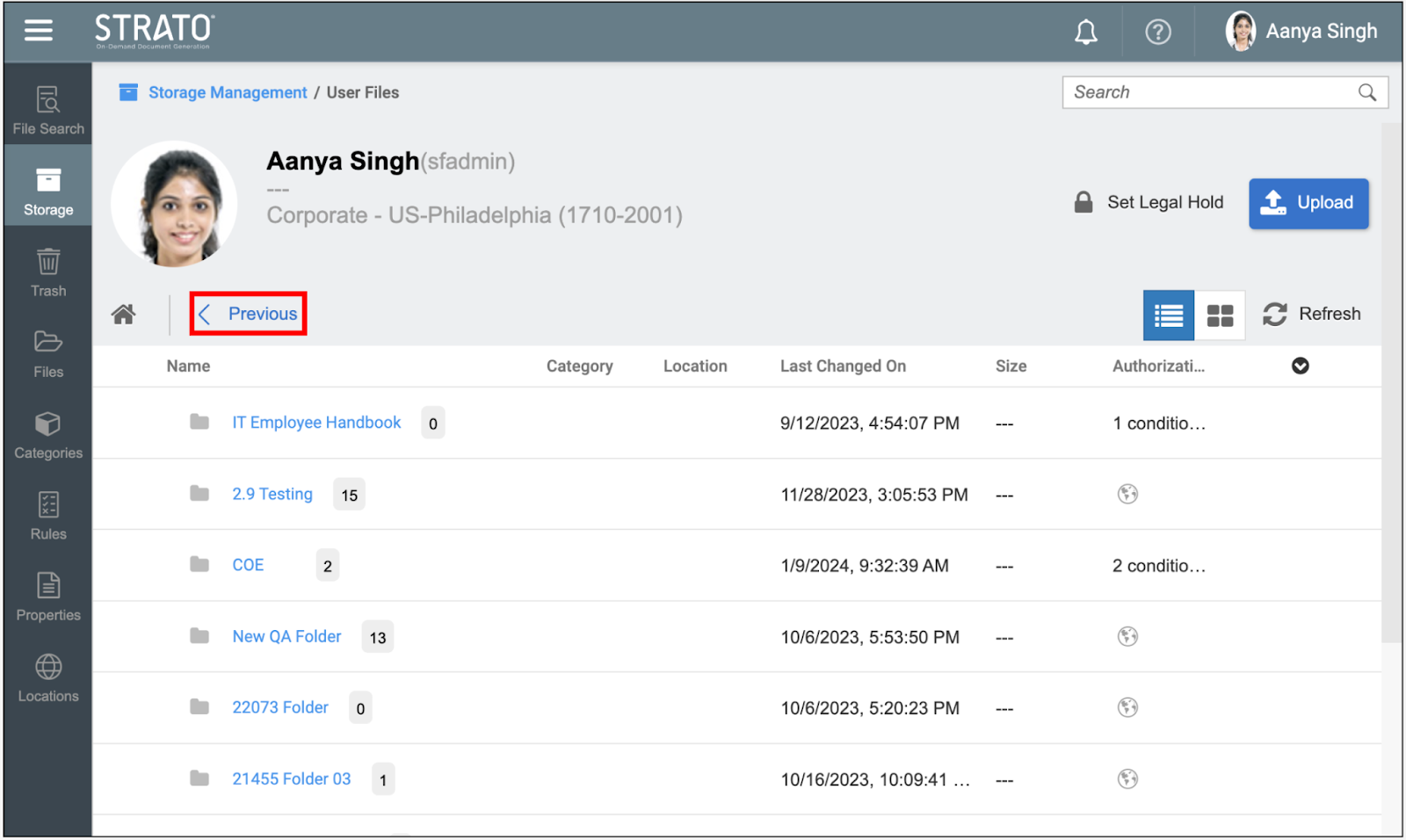Click the notifications bell icon

click(x=1086, y=33)
